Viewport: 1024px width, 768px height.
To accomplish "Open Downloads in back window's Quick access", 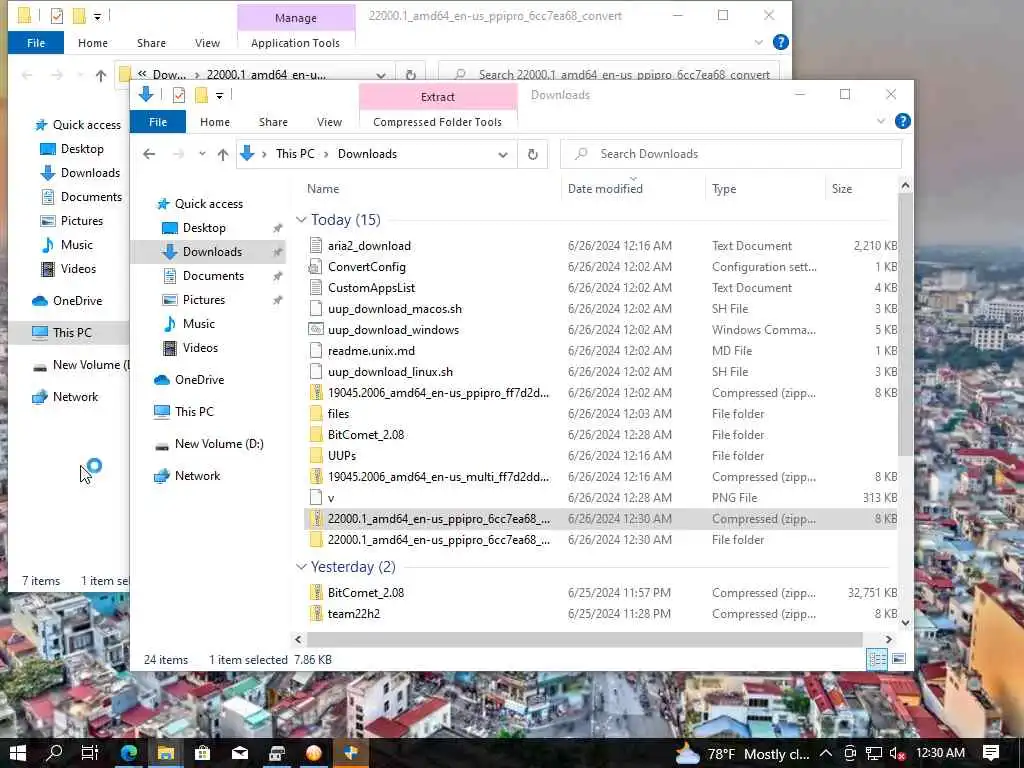I will tap(90, 173).
